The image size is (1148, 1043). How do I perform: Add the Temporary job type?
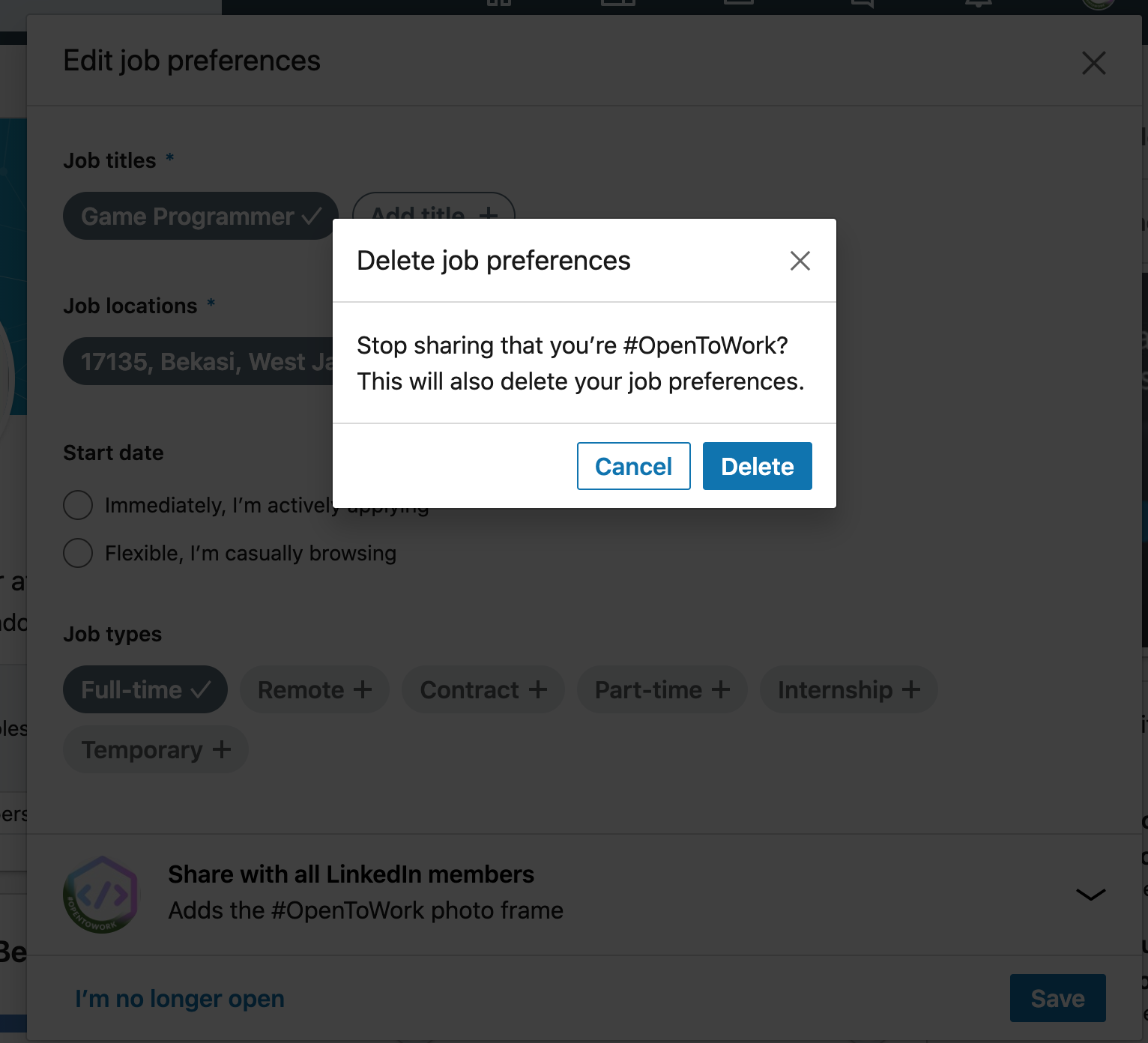coord(155,750)
